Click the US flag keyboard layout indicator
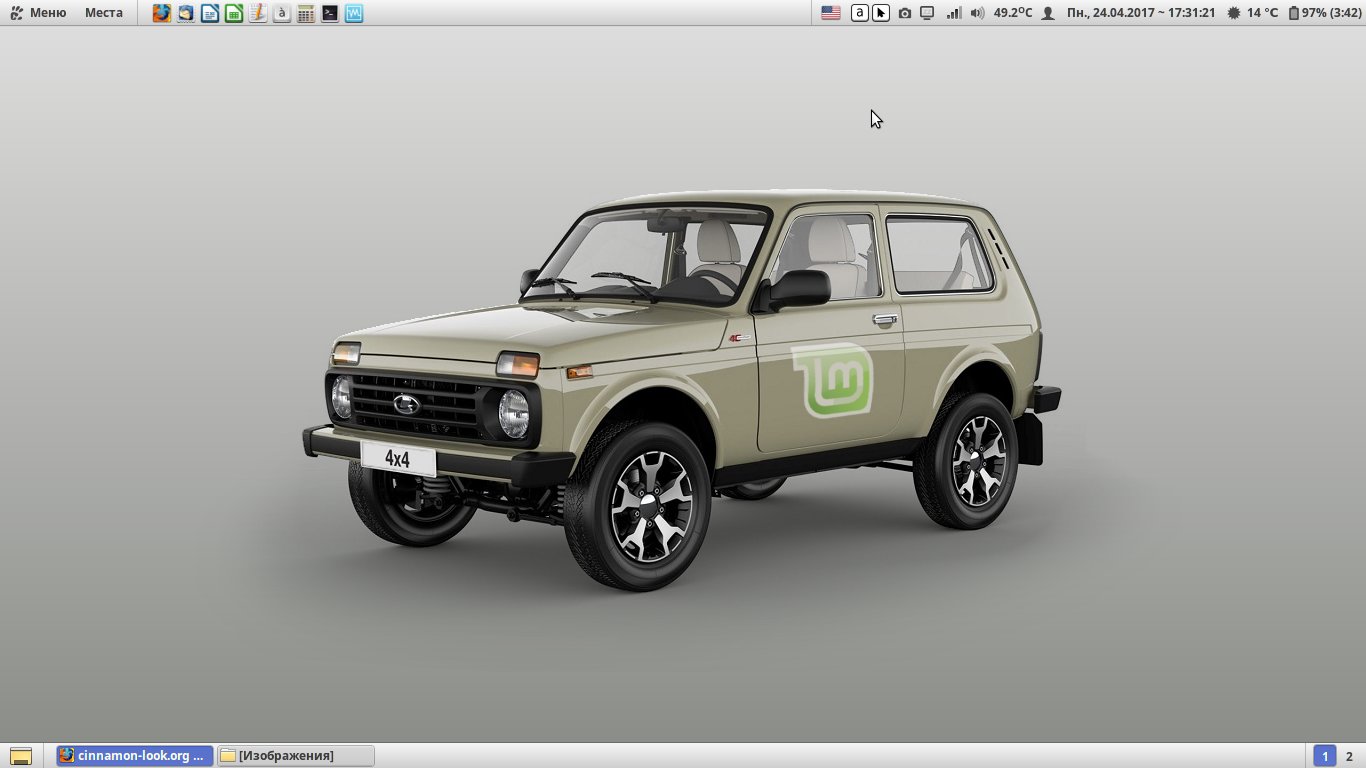This screenshot has width=1366, height=768. point(830,13)
